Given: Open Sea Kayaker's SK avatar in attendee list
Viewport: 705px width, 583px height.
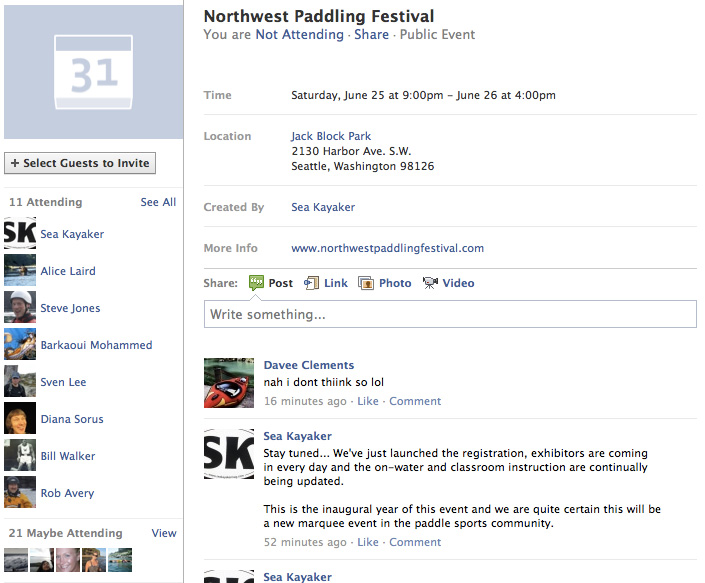Looking at the screenshot, I should pos(20,233).
